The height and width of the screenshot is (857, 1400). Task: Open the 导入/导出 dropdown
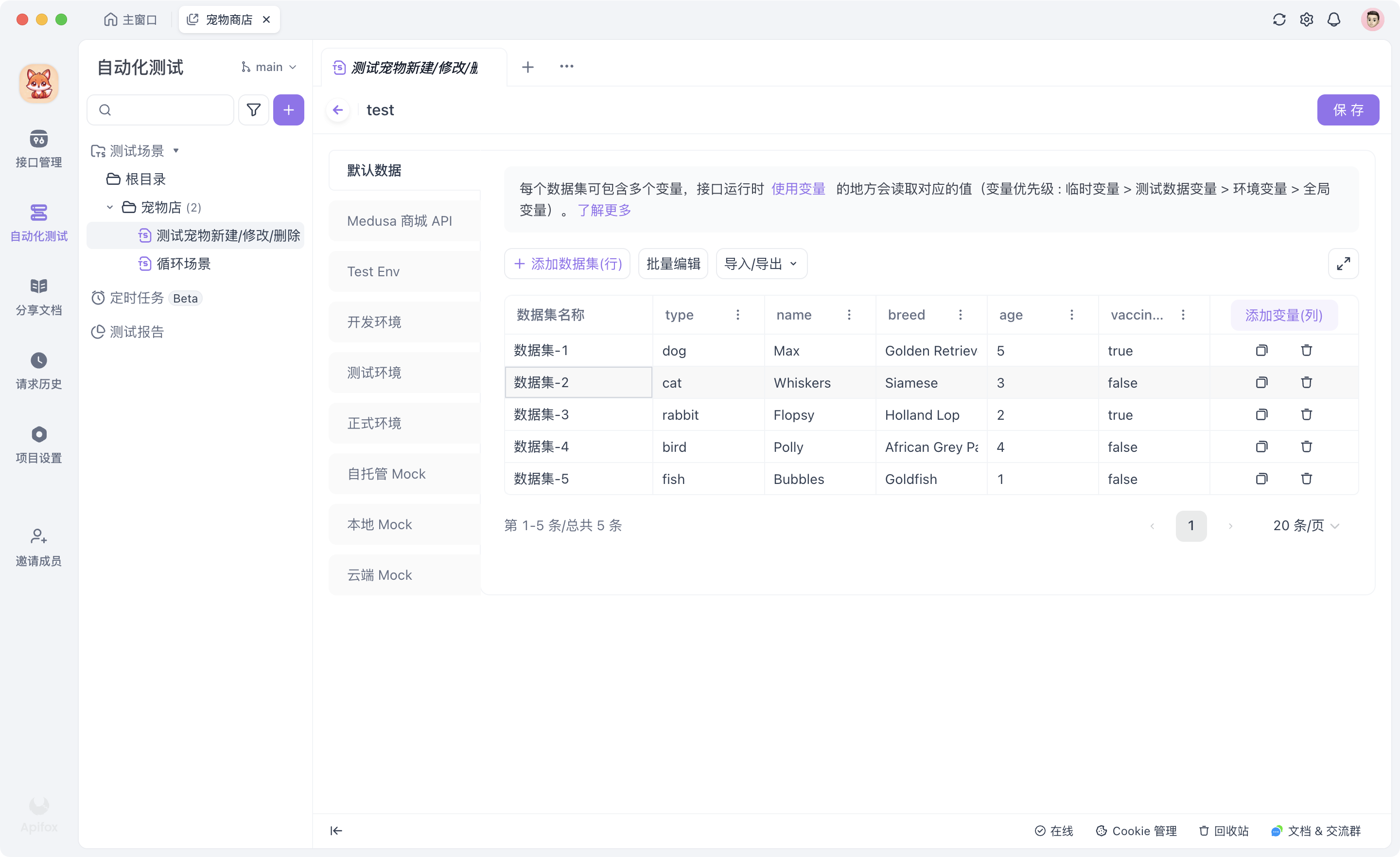click(x=761, y=263)
